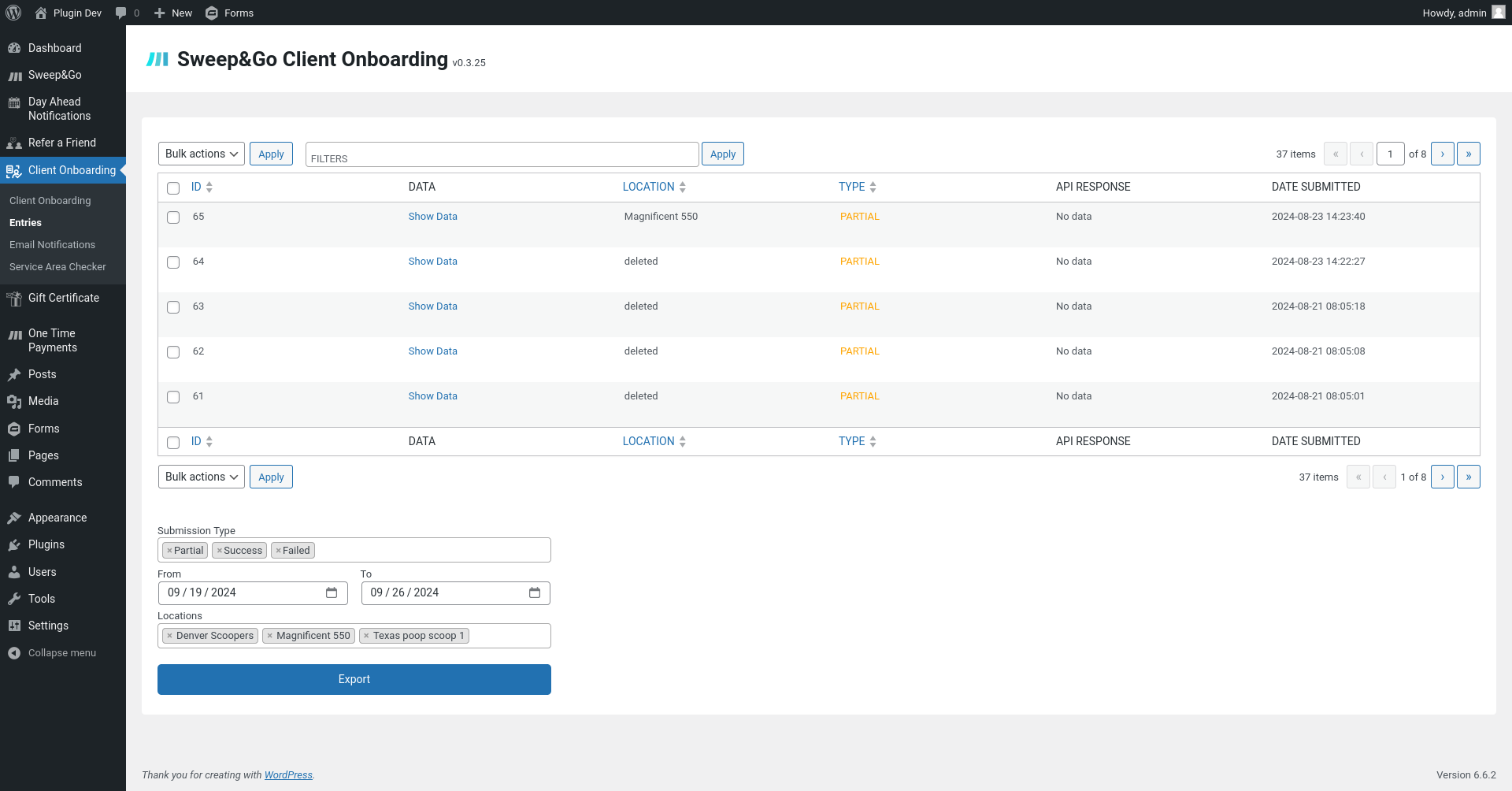
Task: Open the calendar picker in From date
Action: [332, 592]
